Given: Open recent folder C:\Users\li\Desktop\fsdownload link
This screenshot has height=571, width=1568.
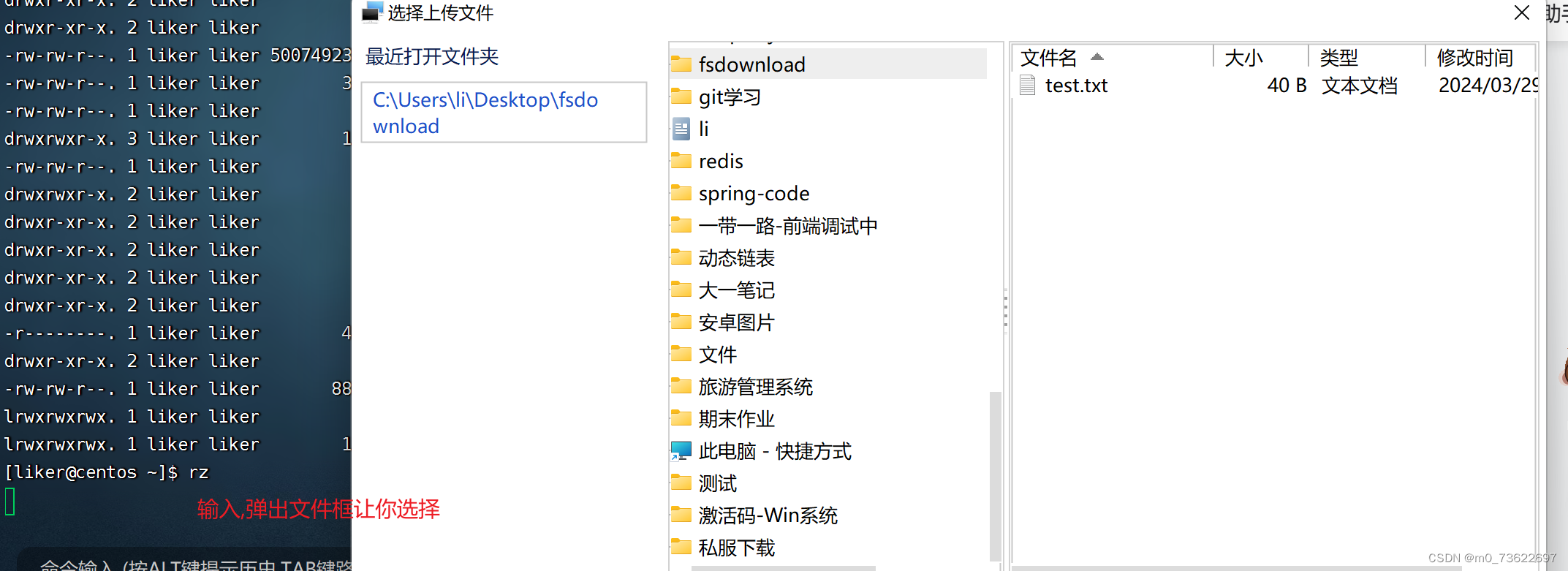Looking at the screenshot, I should [485, 113].
